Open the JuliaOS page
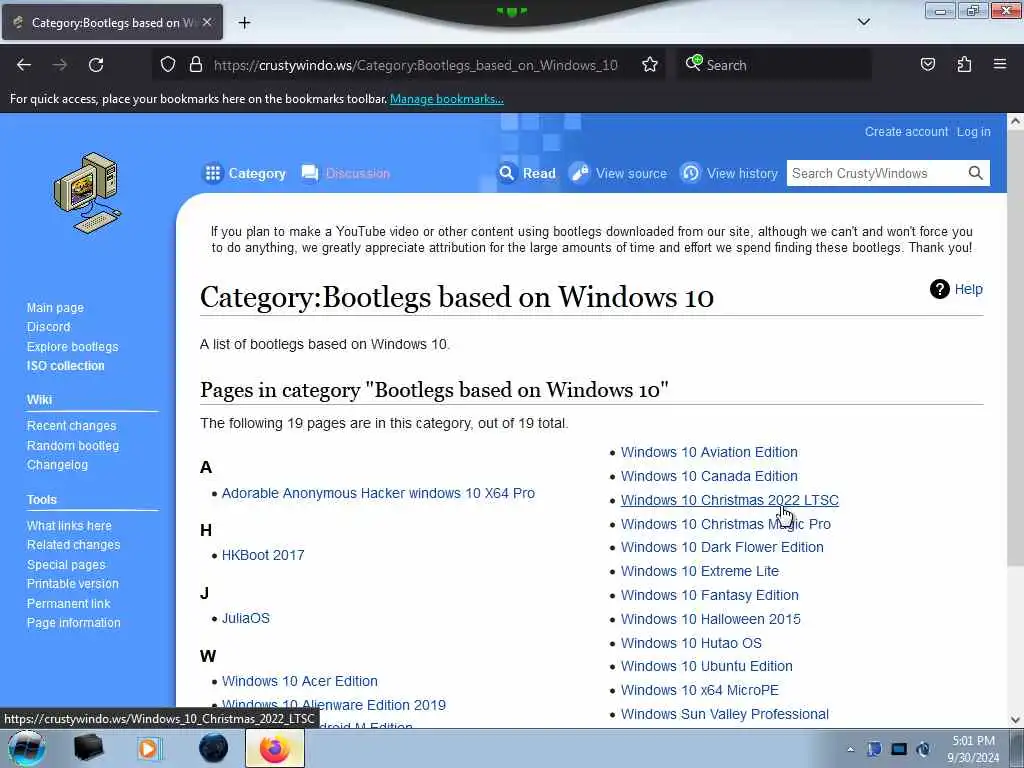Screen dimensions: 1024x768 pos(246,618)
